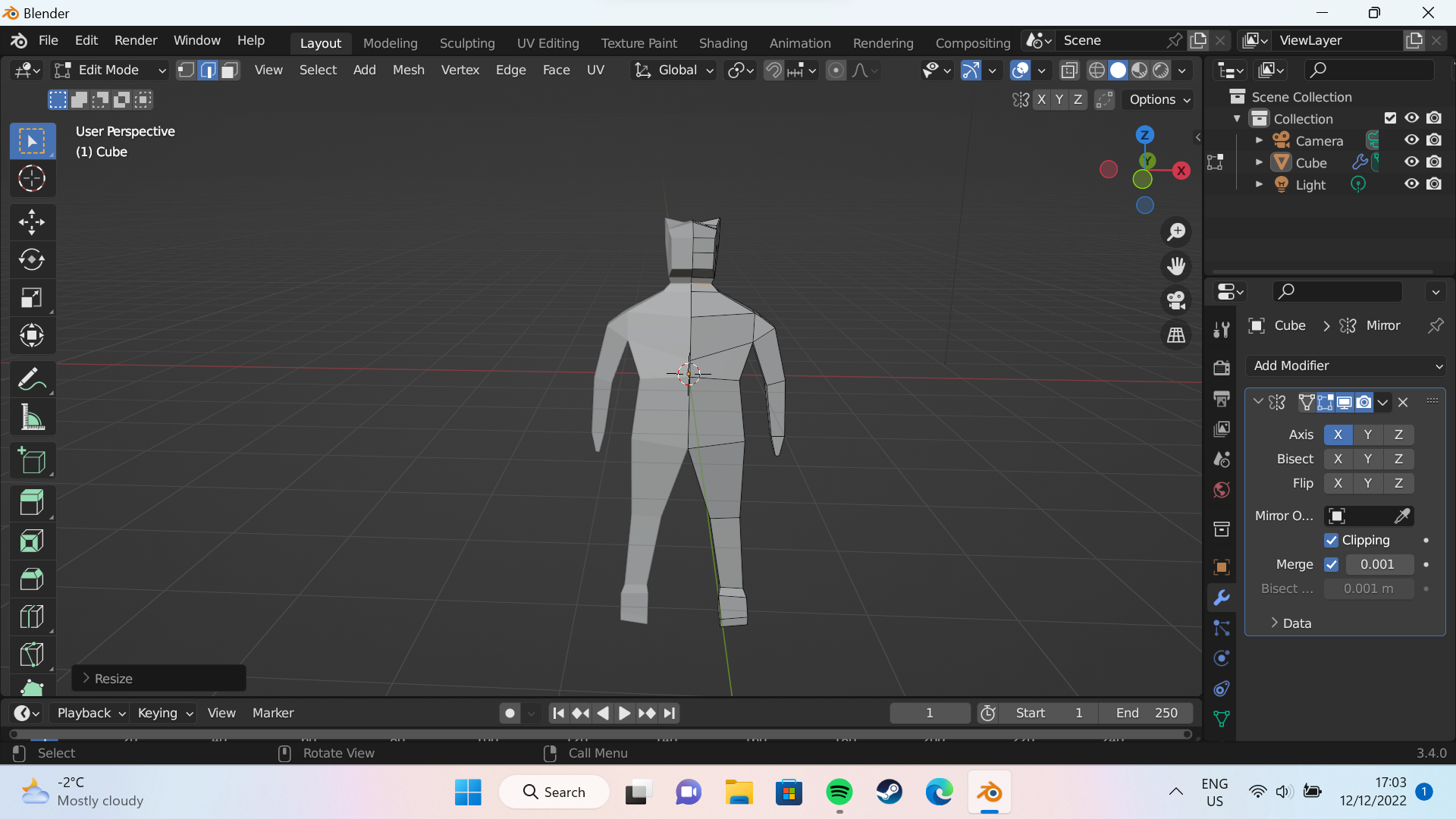Select the Transform tool
The image size is (1456, 819).
(32, 335)
